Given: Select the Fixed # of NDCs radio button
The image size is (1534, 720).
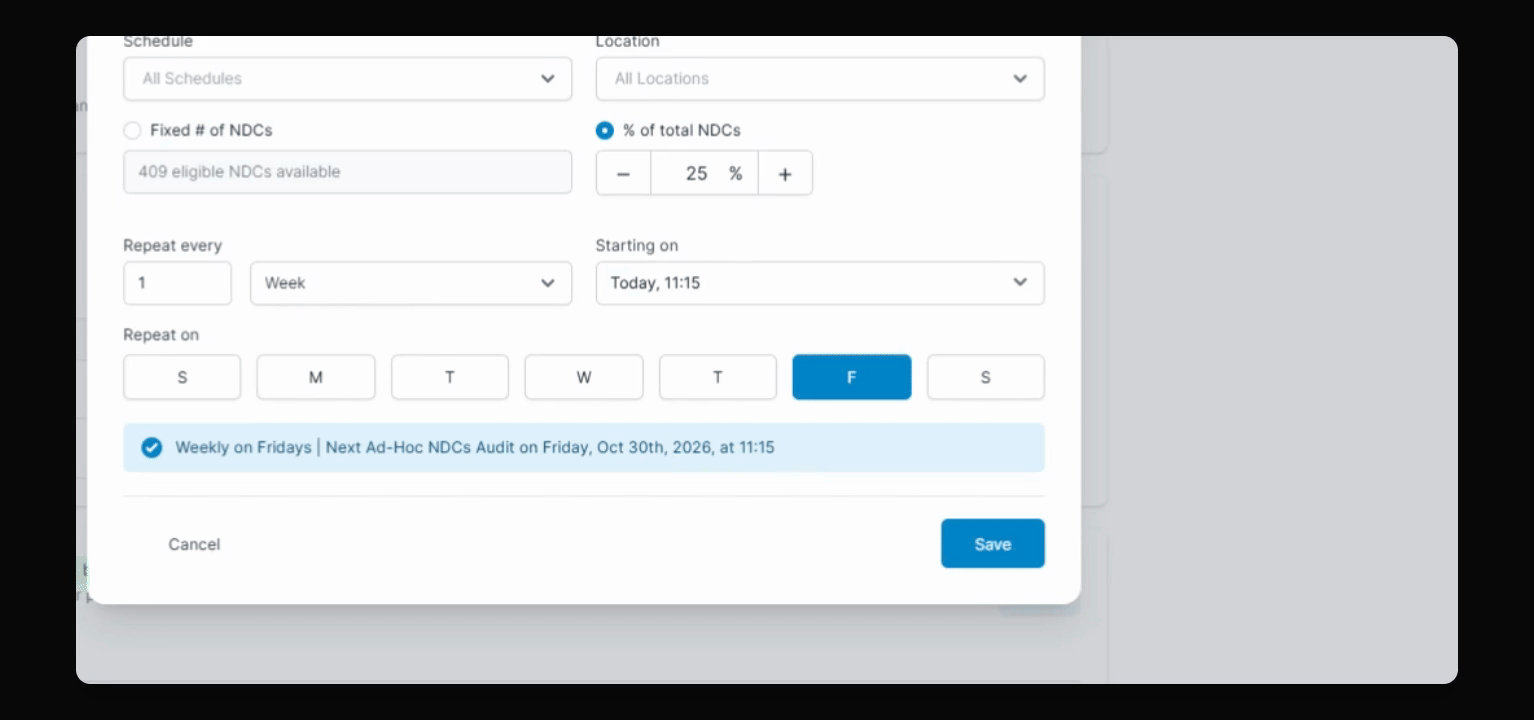Looking at the screenshot, I should [x=132, y=130].
